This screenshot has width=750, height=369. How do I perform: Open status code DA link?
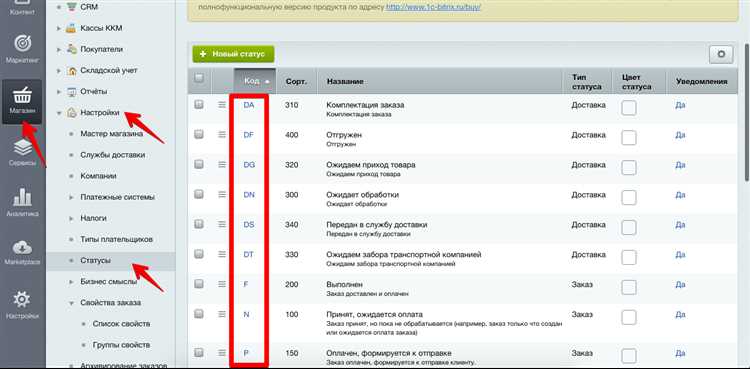click(x=249, y=105)
